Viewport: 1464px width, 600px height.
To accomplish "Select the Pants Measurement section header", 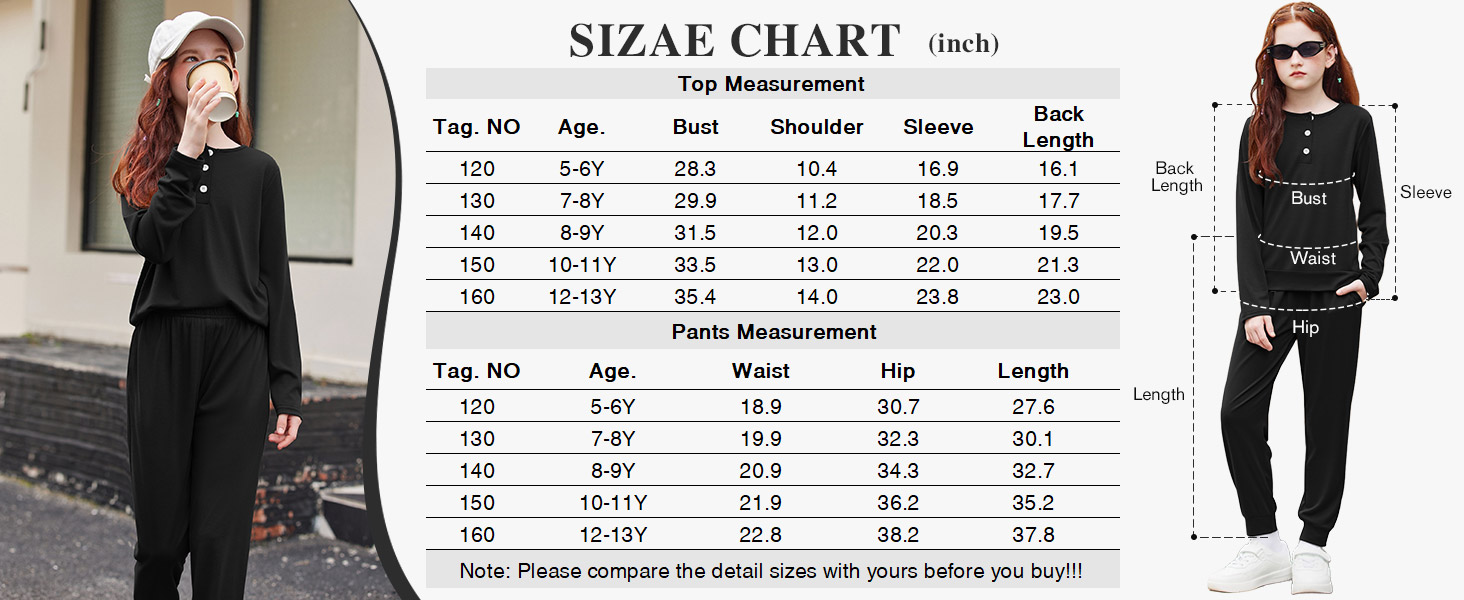I will click(x=773, y=332).
